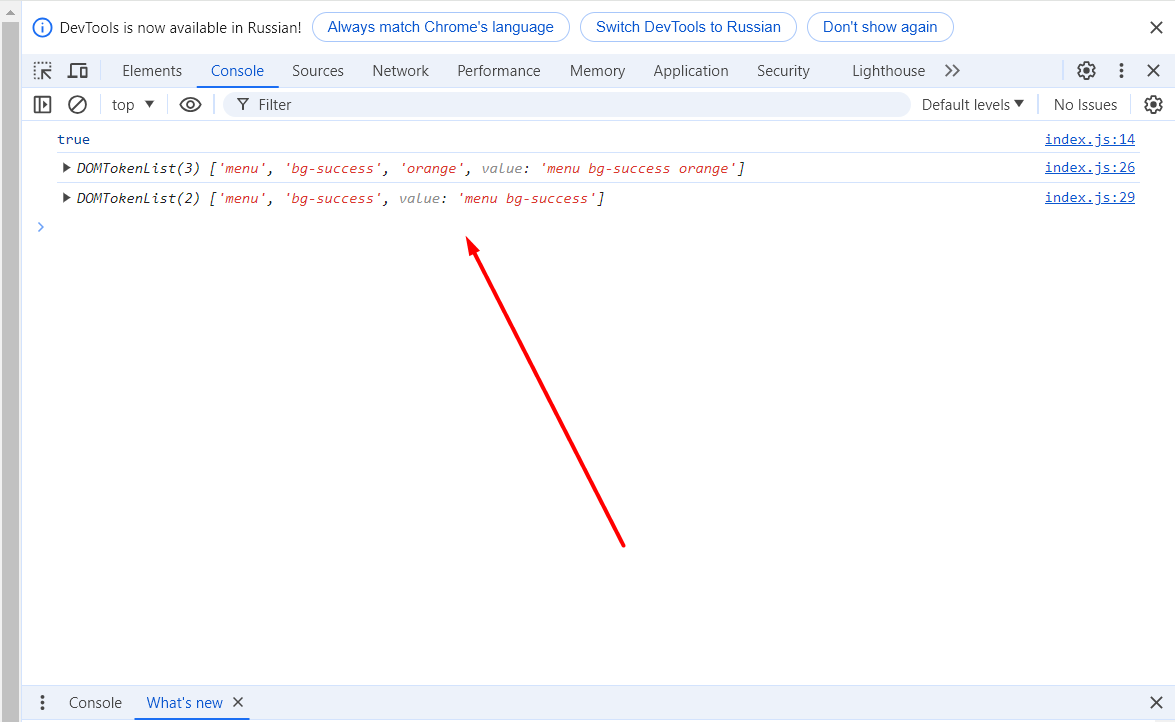This screenshot has width=1175, height=722.
Task: Open the three-dot customize DevTools menu
Action: (x=1121, y=70)
